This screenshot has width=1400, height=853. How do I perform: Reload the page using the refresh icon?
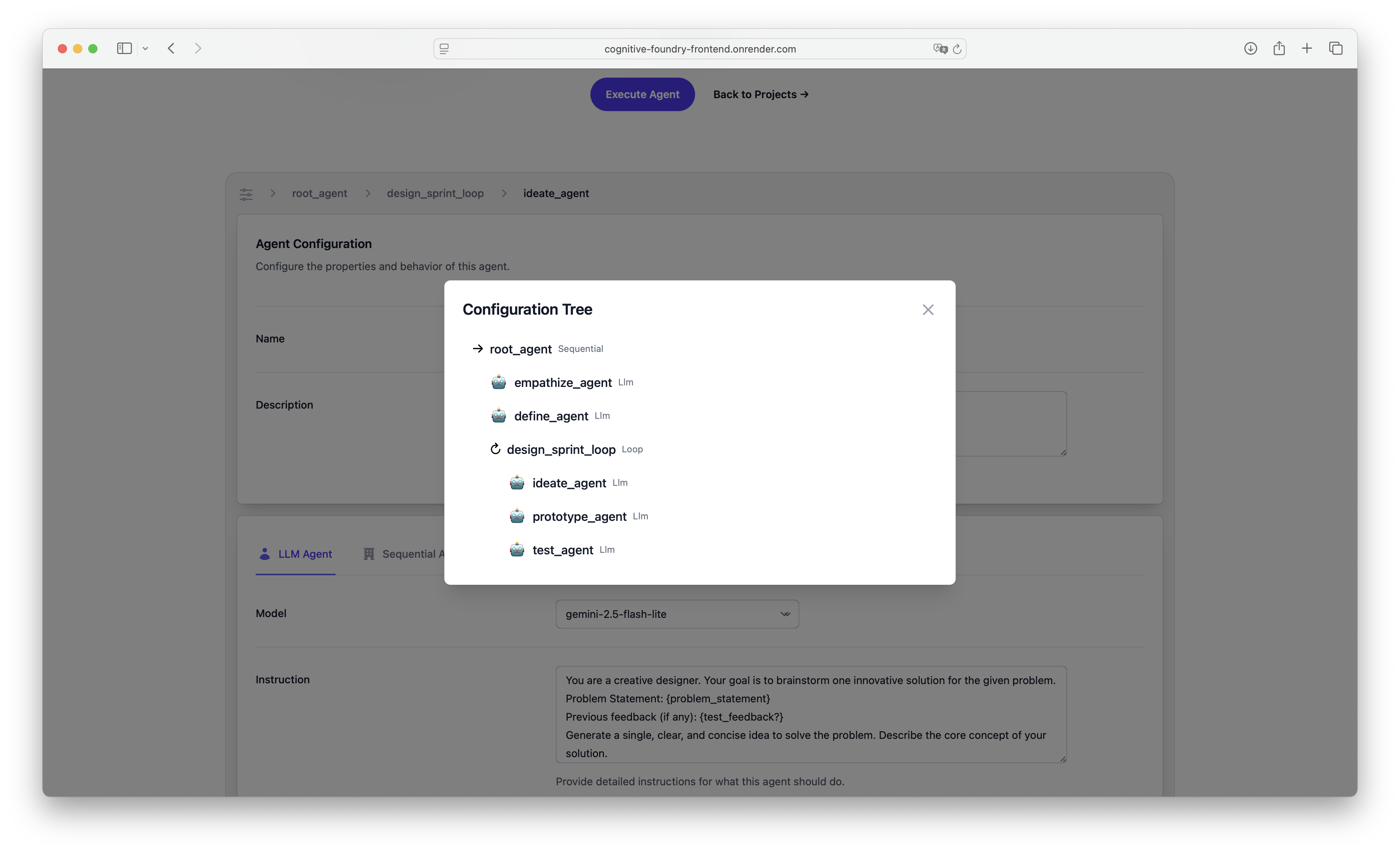pos(958,49)
